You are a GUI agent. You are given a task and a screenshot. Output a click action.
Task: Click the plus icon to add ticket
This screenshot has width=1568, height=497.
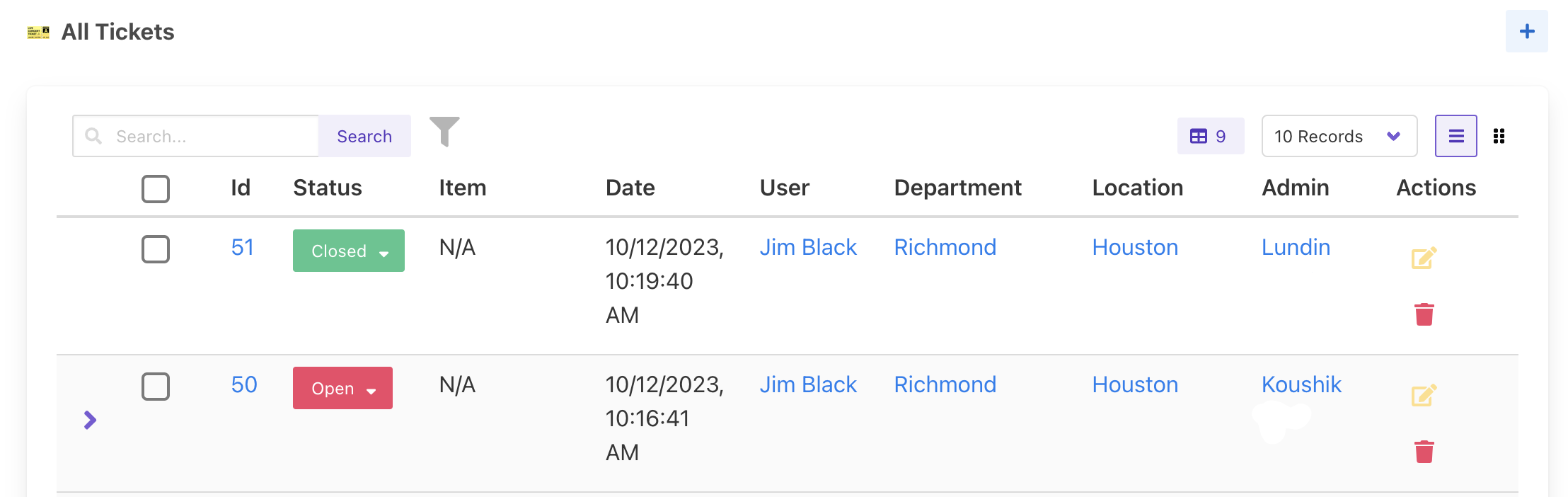[x=1526, y=31]
